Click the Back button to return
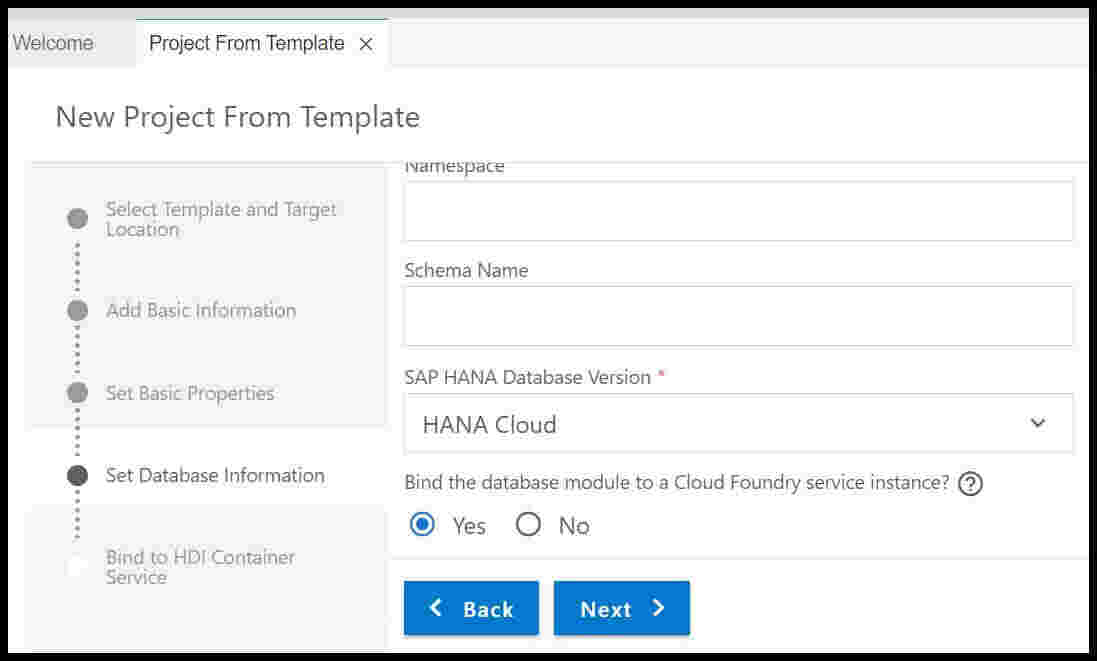The image size is (1097, 661). coord(471,608)
